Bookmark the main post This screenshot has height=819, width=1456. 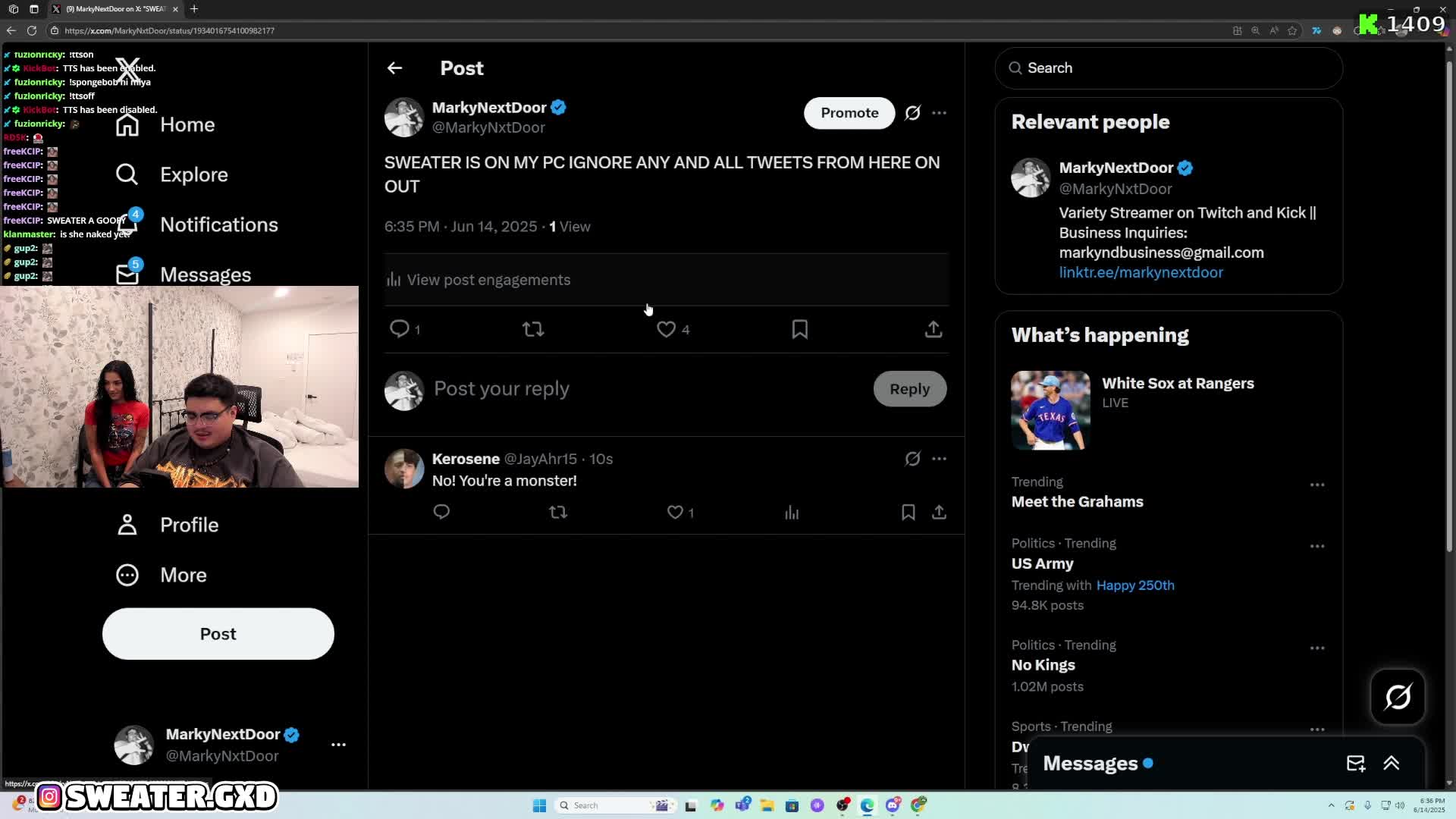tap(799, 329)
